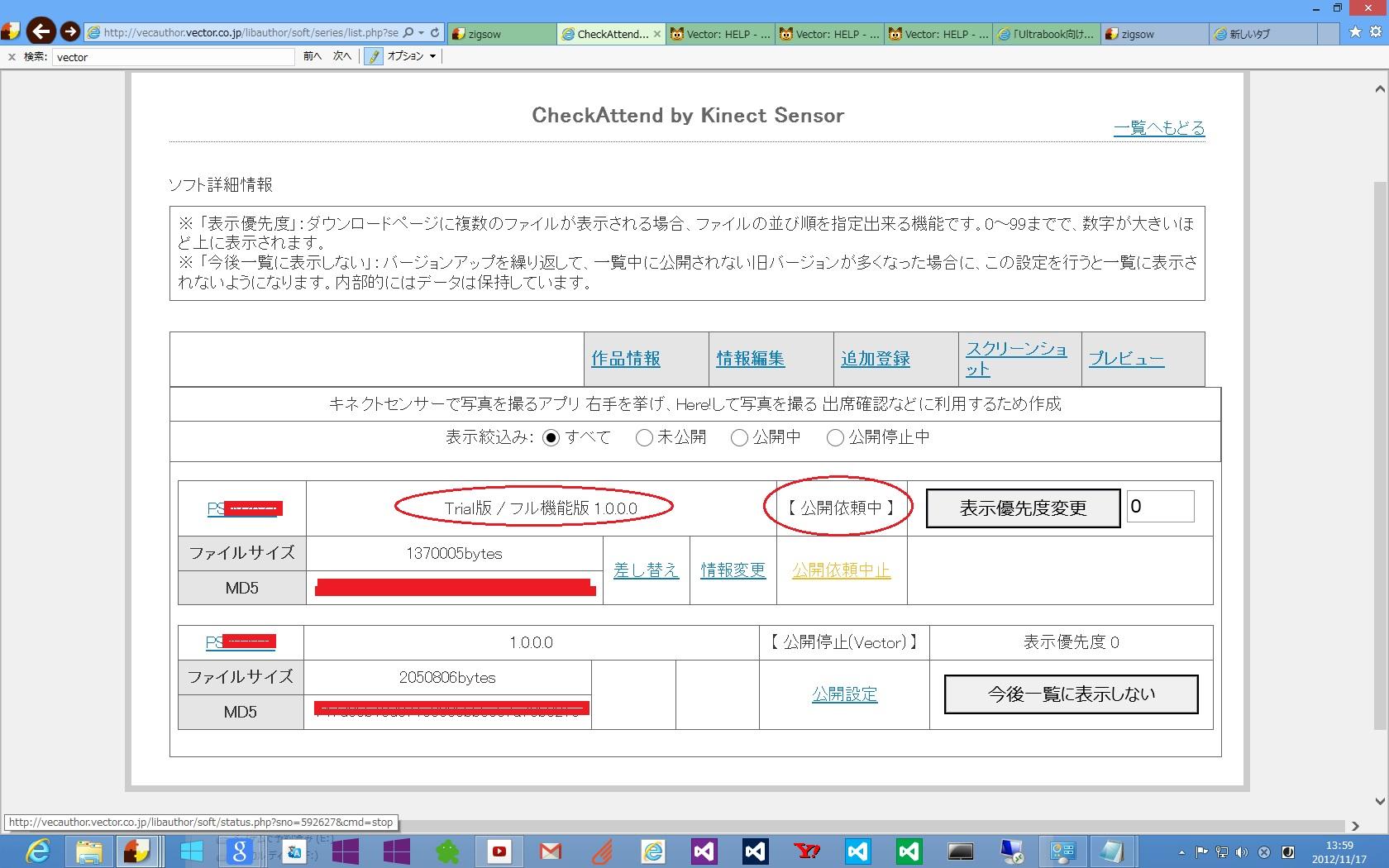Select the 未公開 filter radio button
This screenshot has width=1389, height=868.
[643, 438]
